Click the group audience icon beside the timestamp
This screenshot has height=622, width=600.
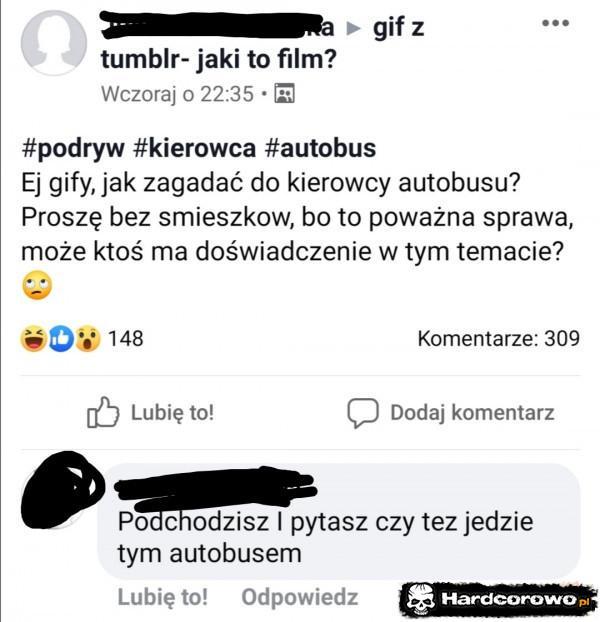coord(284,94)
